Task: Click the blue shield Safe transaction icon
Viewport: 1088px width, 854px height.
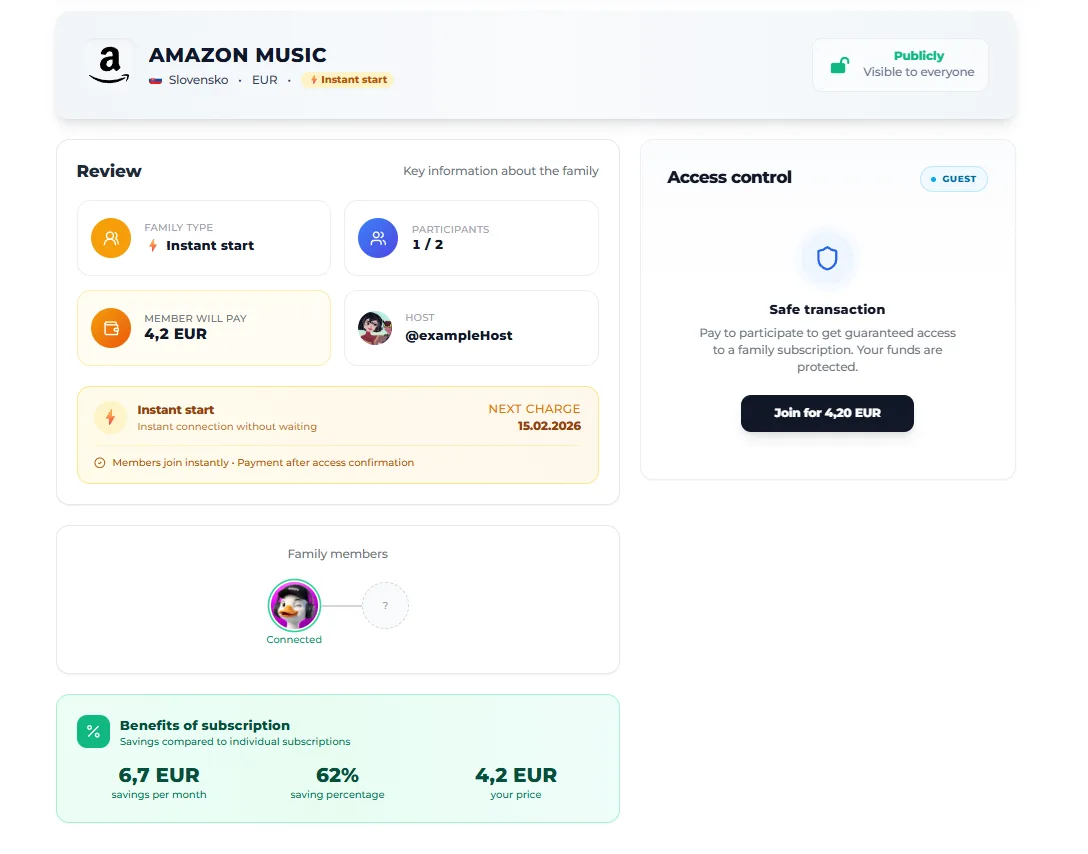Action: coord(827,259)
